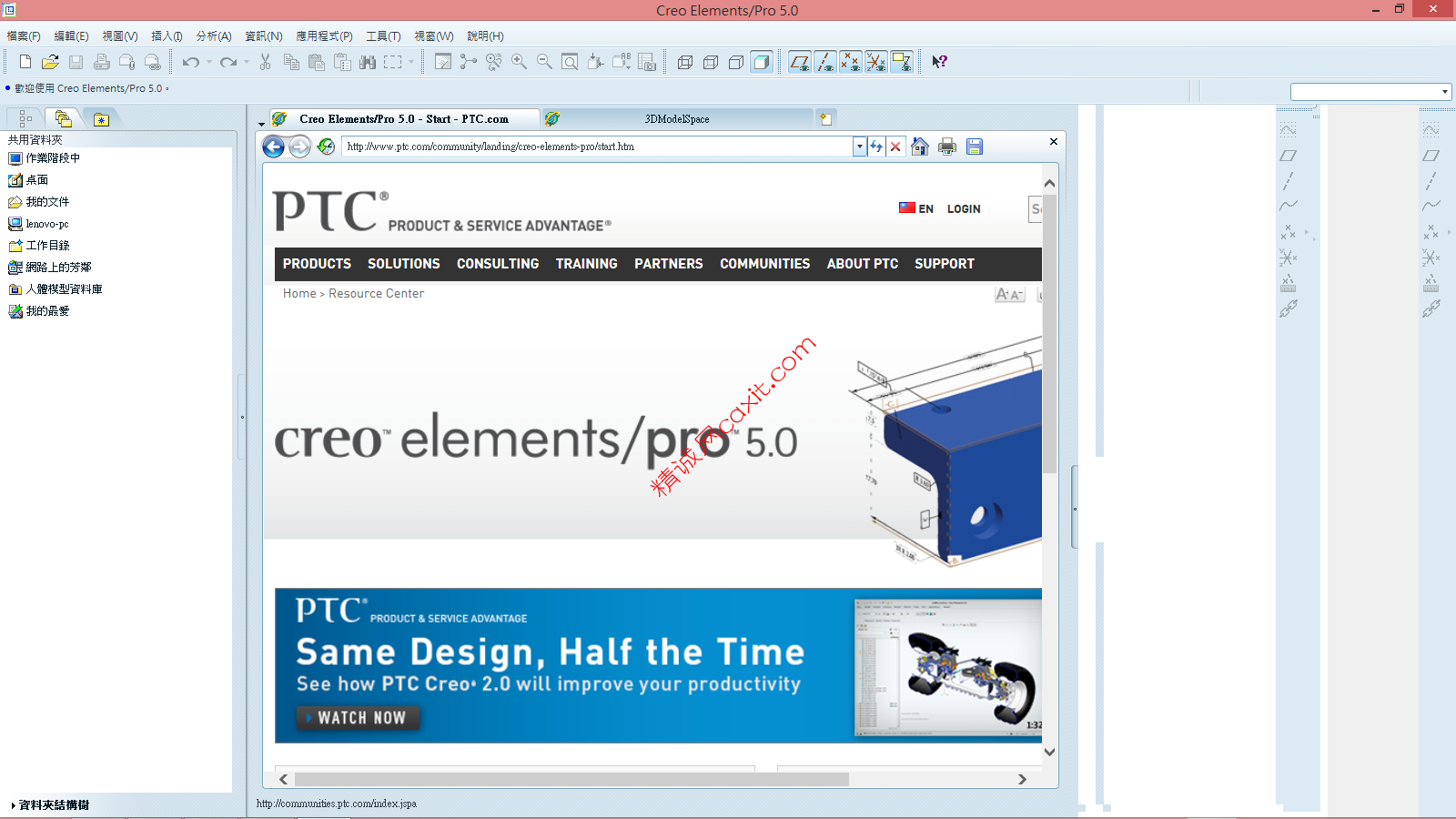Screen dimensions: 1456x819
Task: Select the Creo Elements/Pro 5.0 Start tab
Action: pos(404,119)
